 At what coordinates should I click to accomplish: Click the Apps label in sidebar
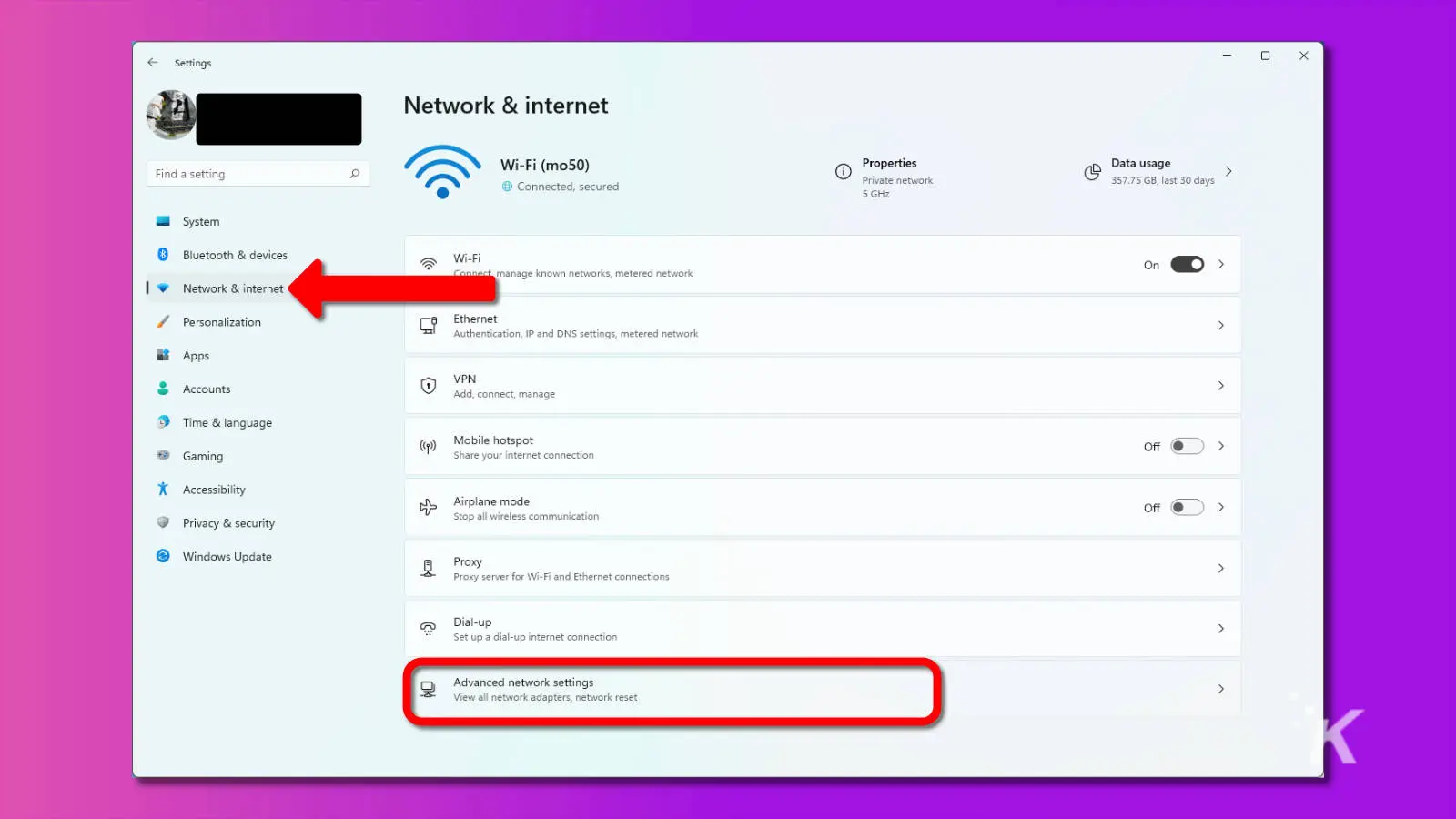point(196,356)
